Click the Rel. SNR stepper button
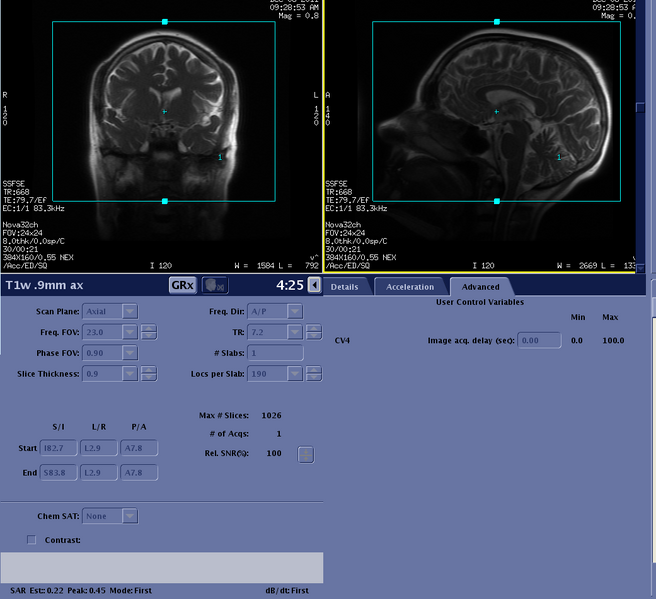This screenshot has height=599, width=656. [306, 455]
